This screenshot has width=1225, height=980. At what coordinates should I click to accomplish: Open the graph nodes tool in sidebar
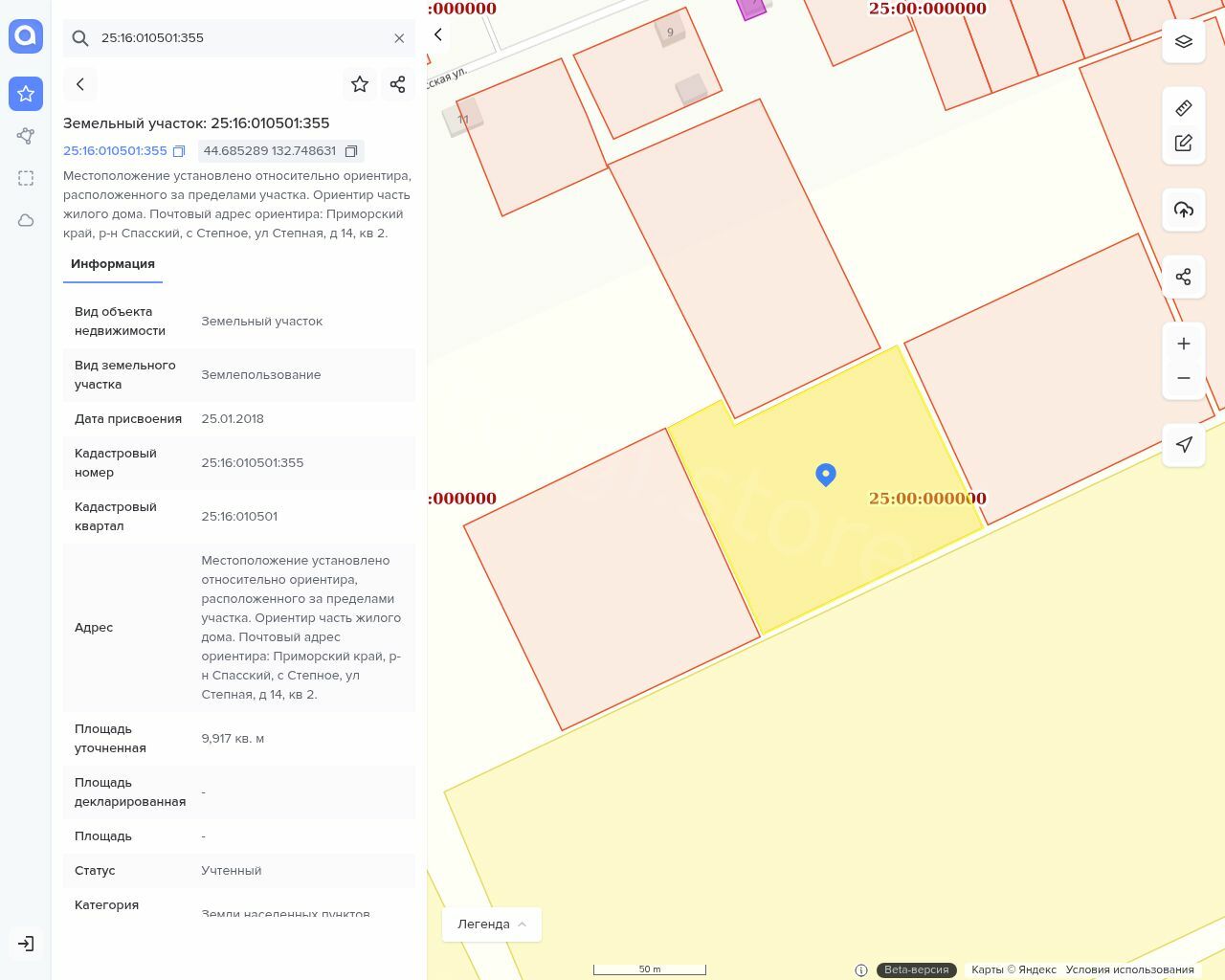[26, 136]
